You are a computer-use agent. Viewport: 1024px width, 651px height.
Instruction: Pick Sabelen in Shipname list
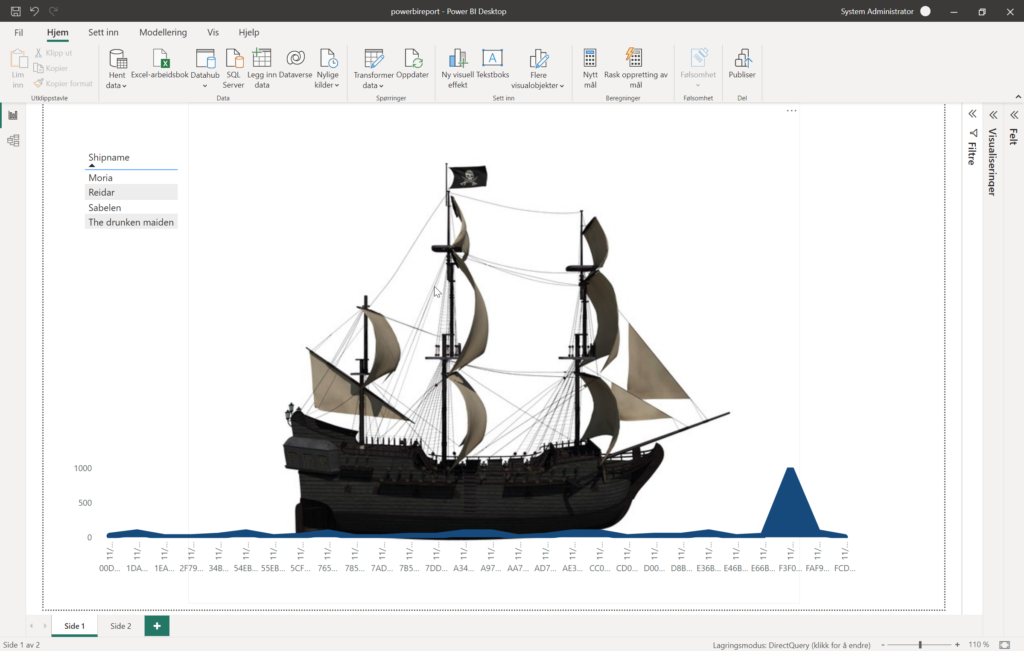pos(131,208)
